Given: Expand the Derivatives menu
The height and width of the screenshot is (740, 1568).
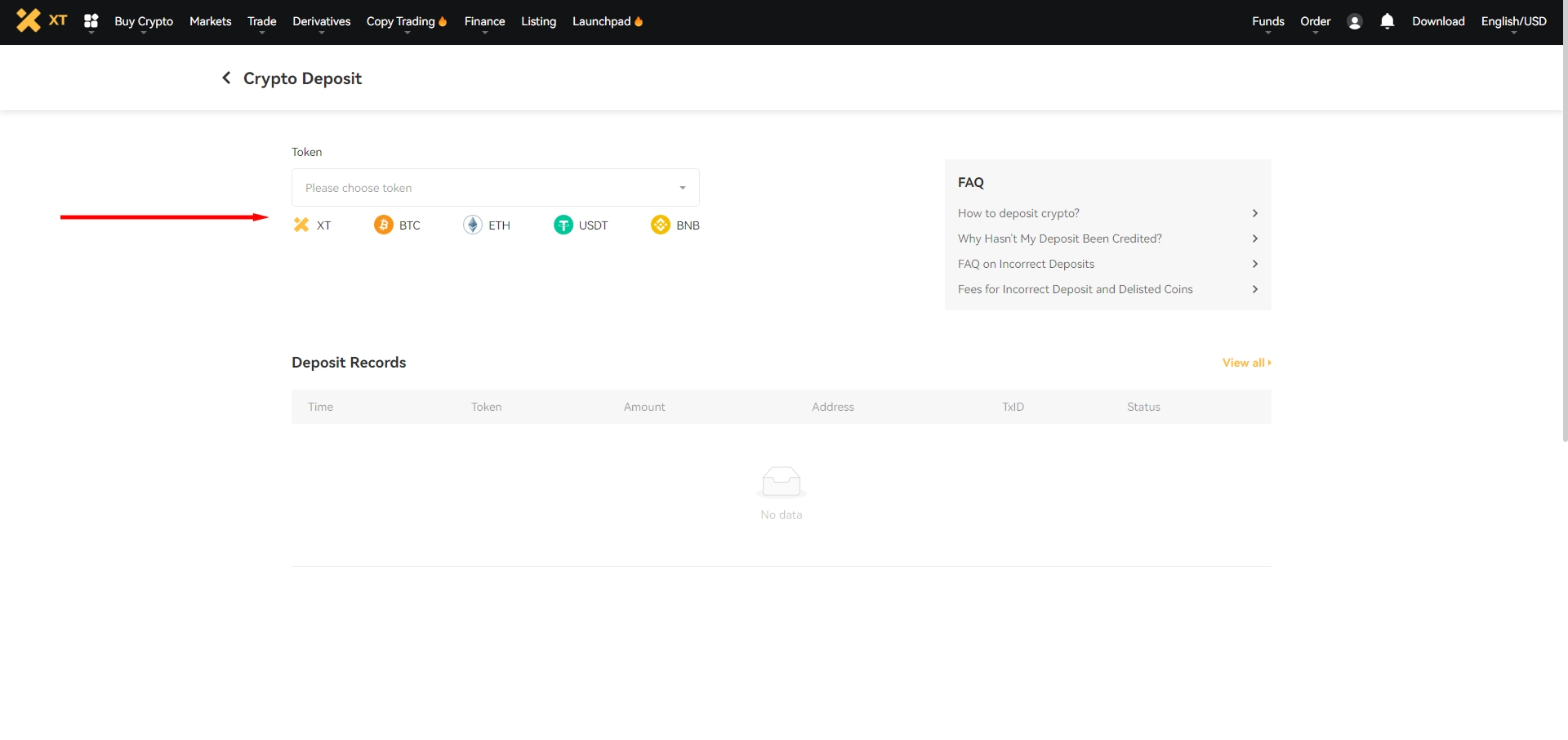Looking at the screenshot, I should (x=322, y=21).
